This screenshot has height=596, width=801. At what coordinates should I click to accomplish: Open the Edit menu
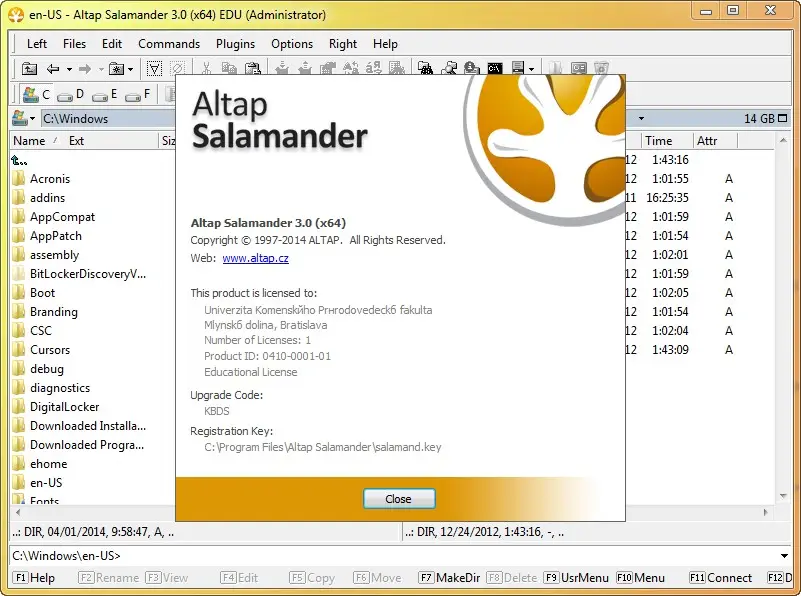[x=112, y=44]
